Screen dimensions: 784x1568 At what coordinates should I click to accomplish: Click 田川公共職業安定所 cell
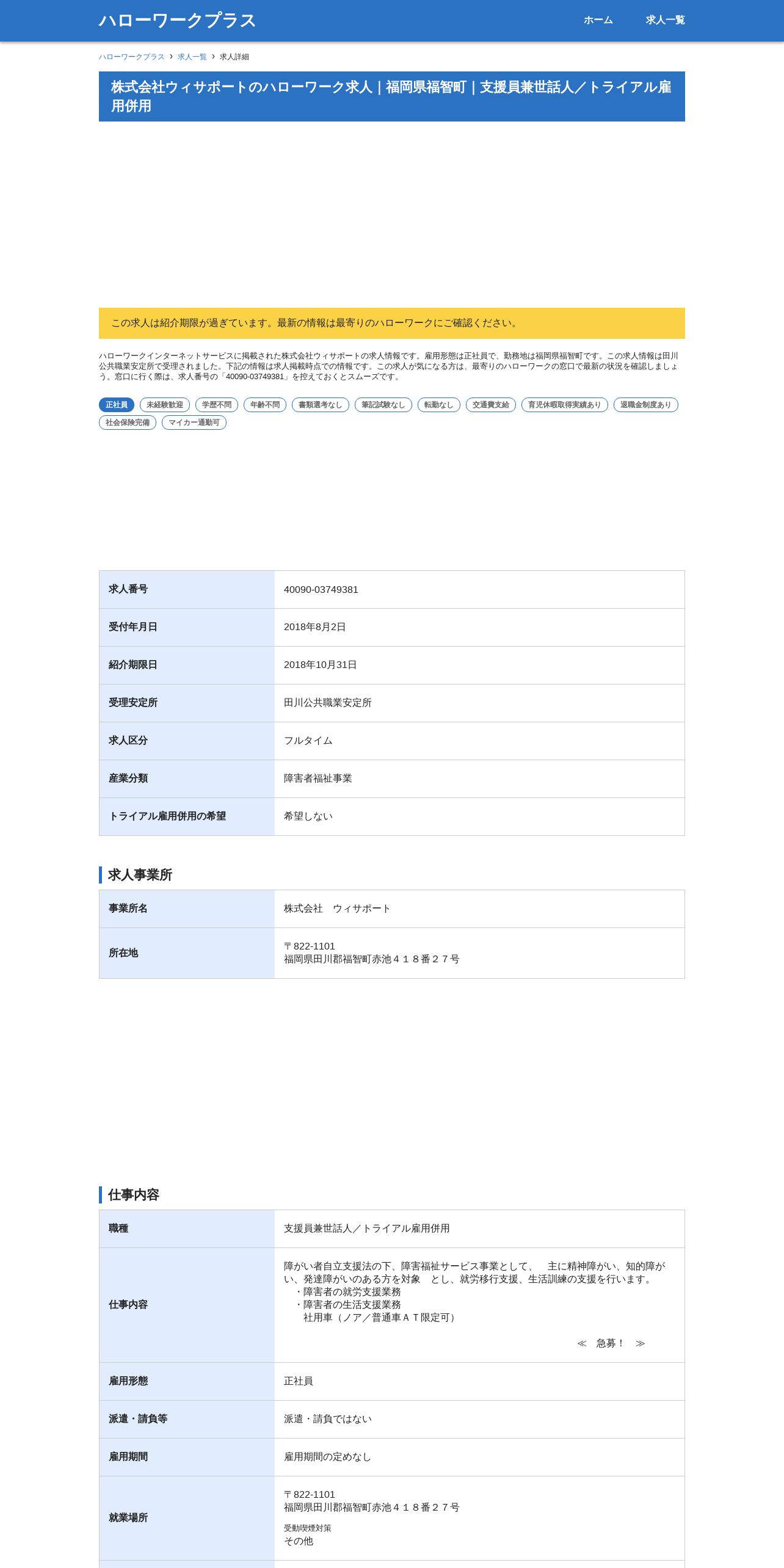[x=479, y=703]
